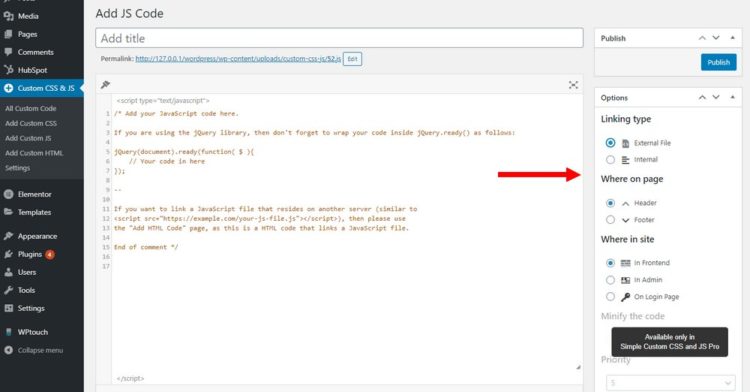Click Collapse menu icon
Image resolution: width=750 pixels, height=392 pixels.
pyautogui.click(x=8, y=350)
